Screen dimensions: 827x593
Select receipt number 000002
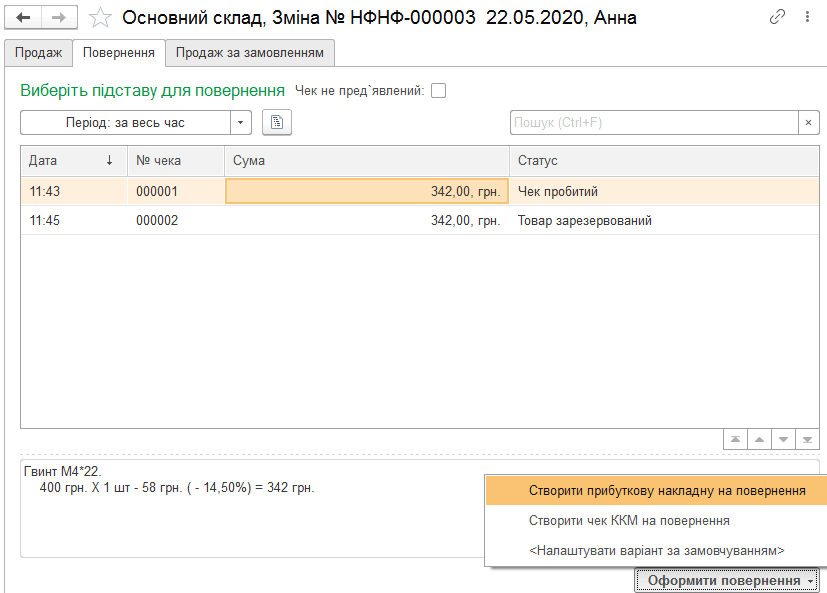pyautogui.click(x=176, y=220)
